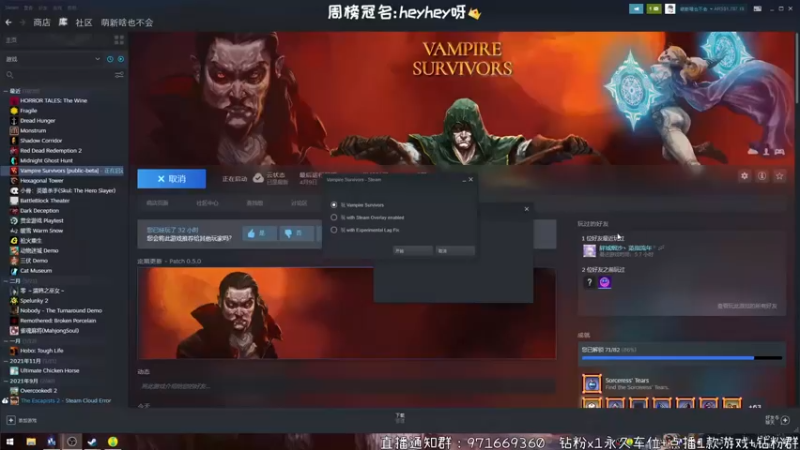Select Red Dead Redemption 2 in library

click(51, 151)
